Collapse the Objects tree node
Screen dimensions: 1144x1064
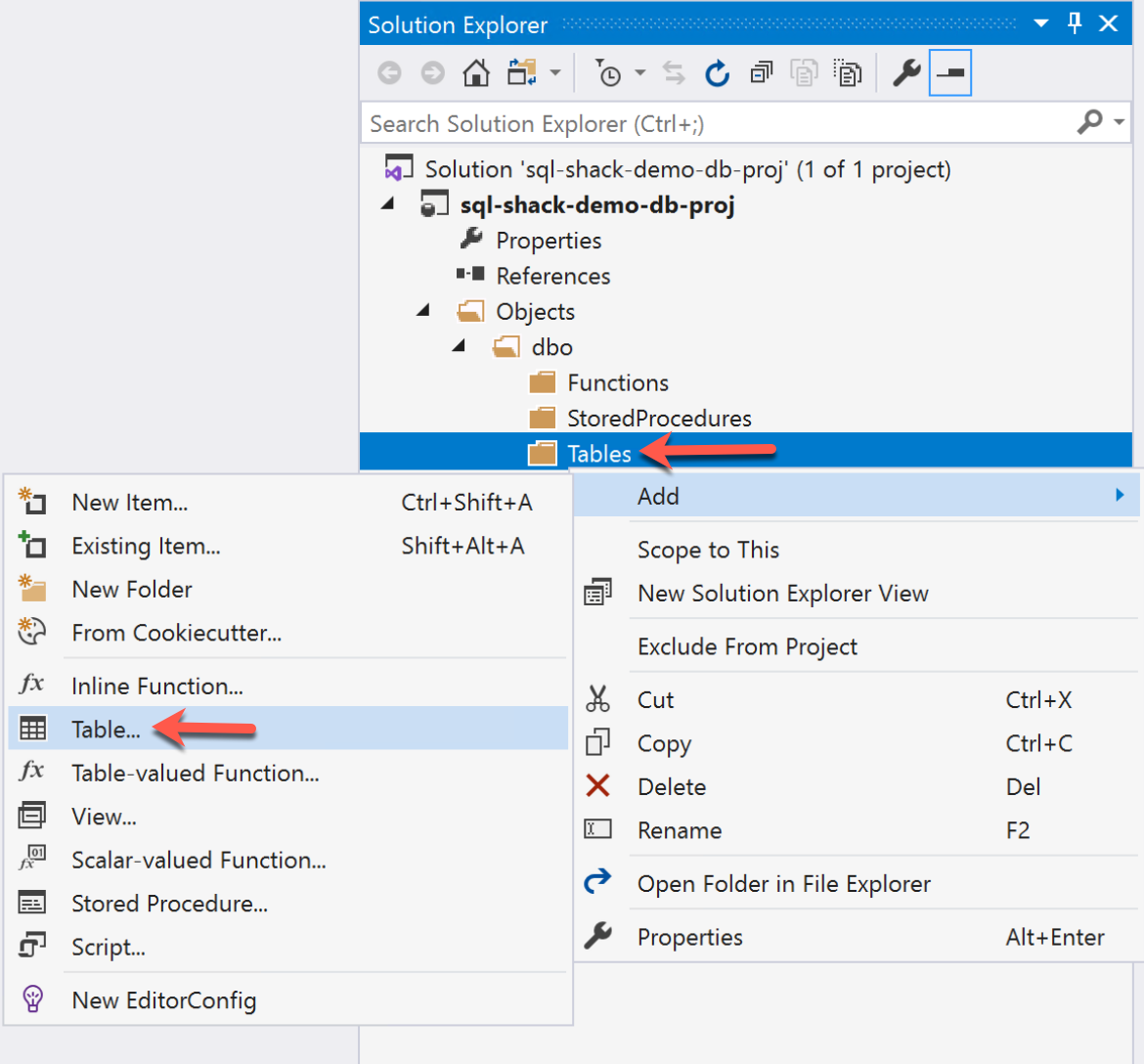point(422,310)
